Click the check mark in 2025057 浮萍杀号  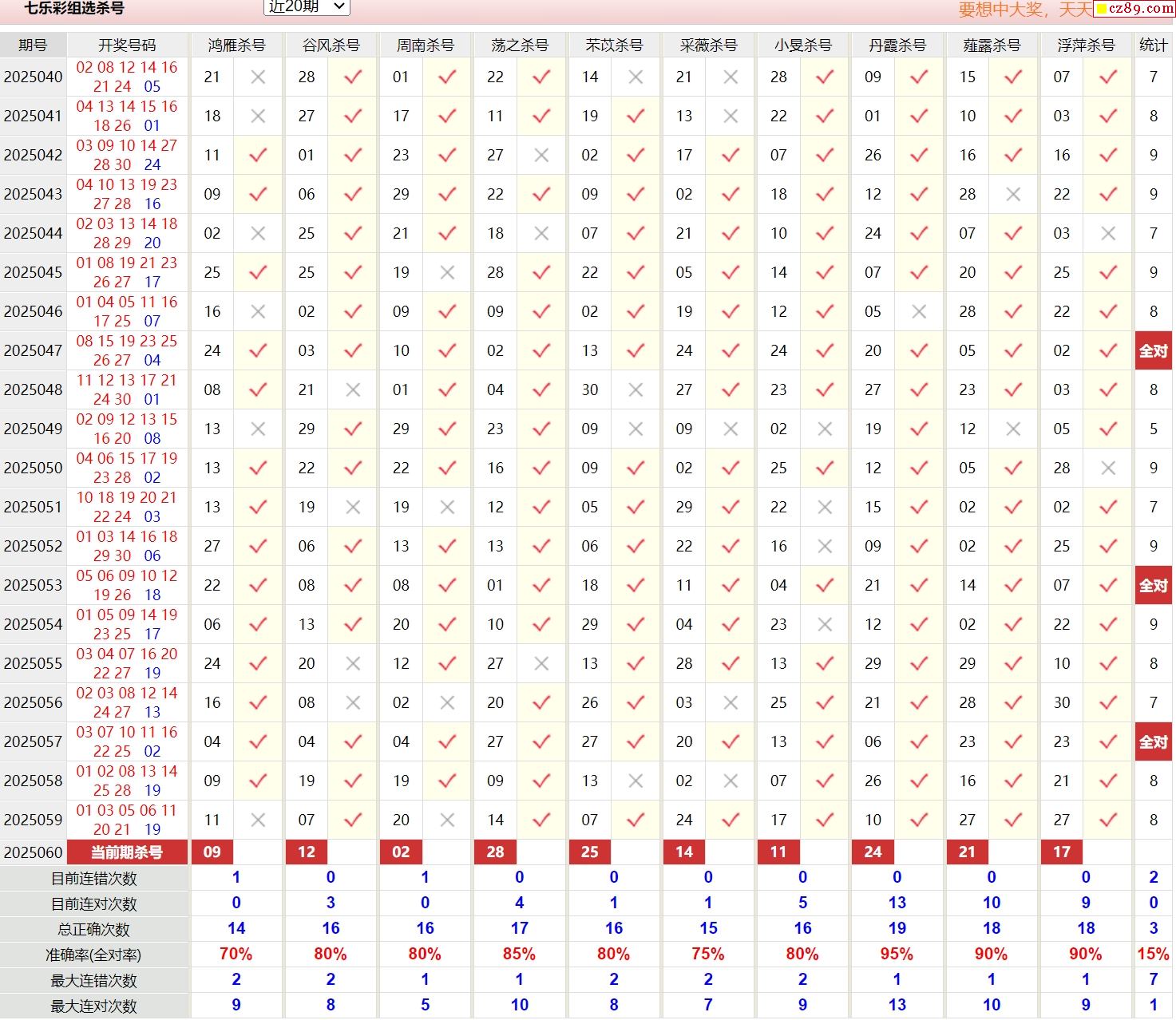[x=1108, y=742]
